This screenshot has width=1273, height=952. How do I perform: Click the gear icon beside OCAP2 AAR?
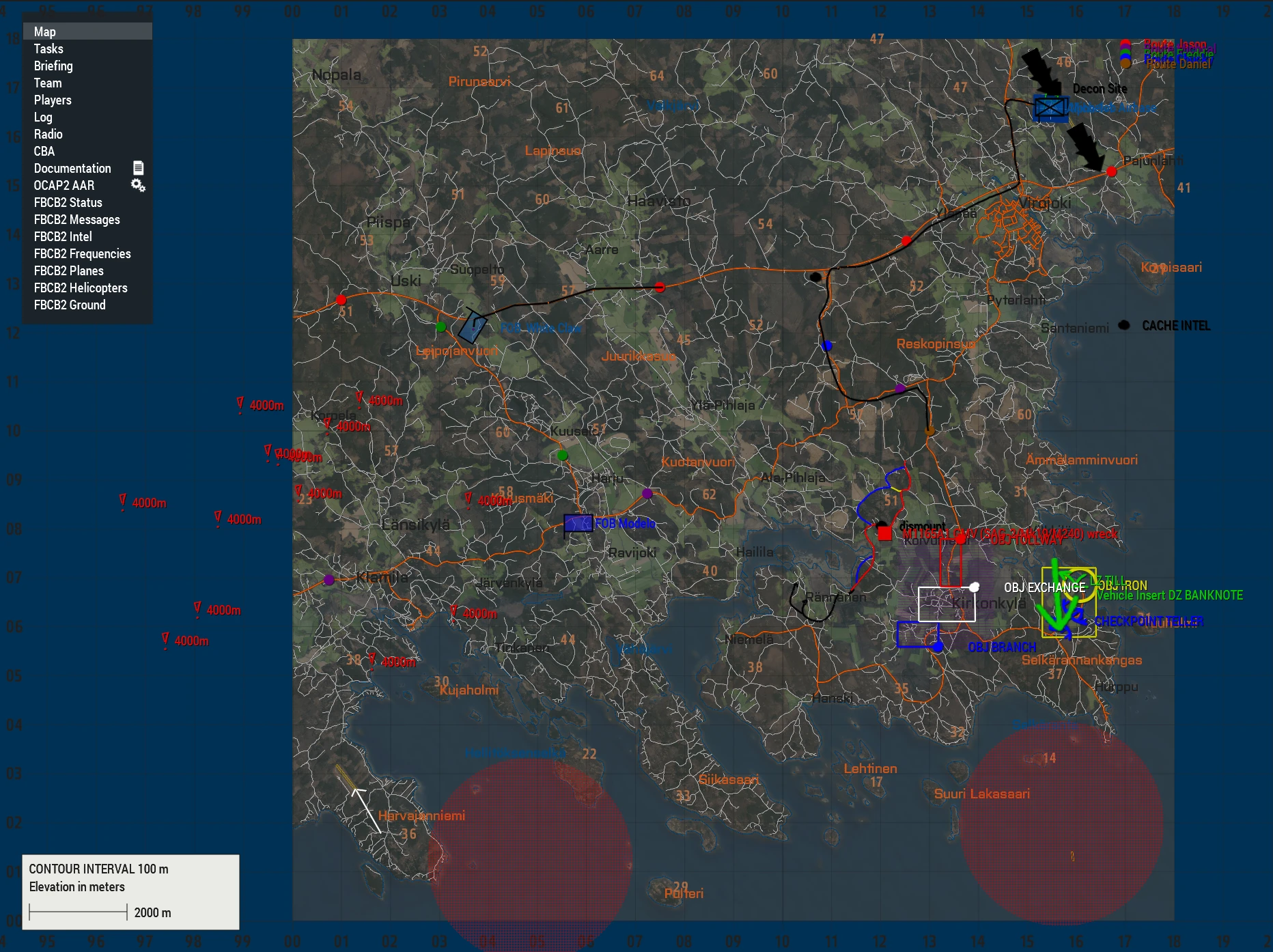click(x=138, y=185)
